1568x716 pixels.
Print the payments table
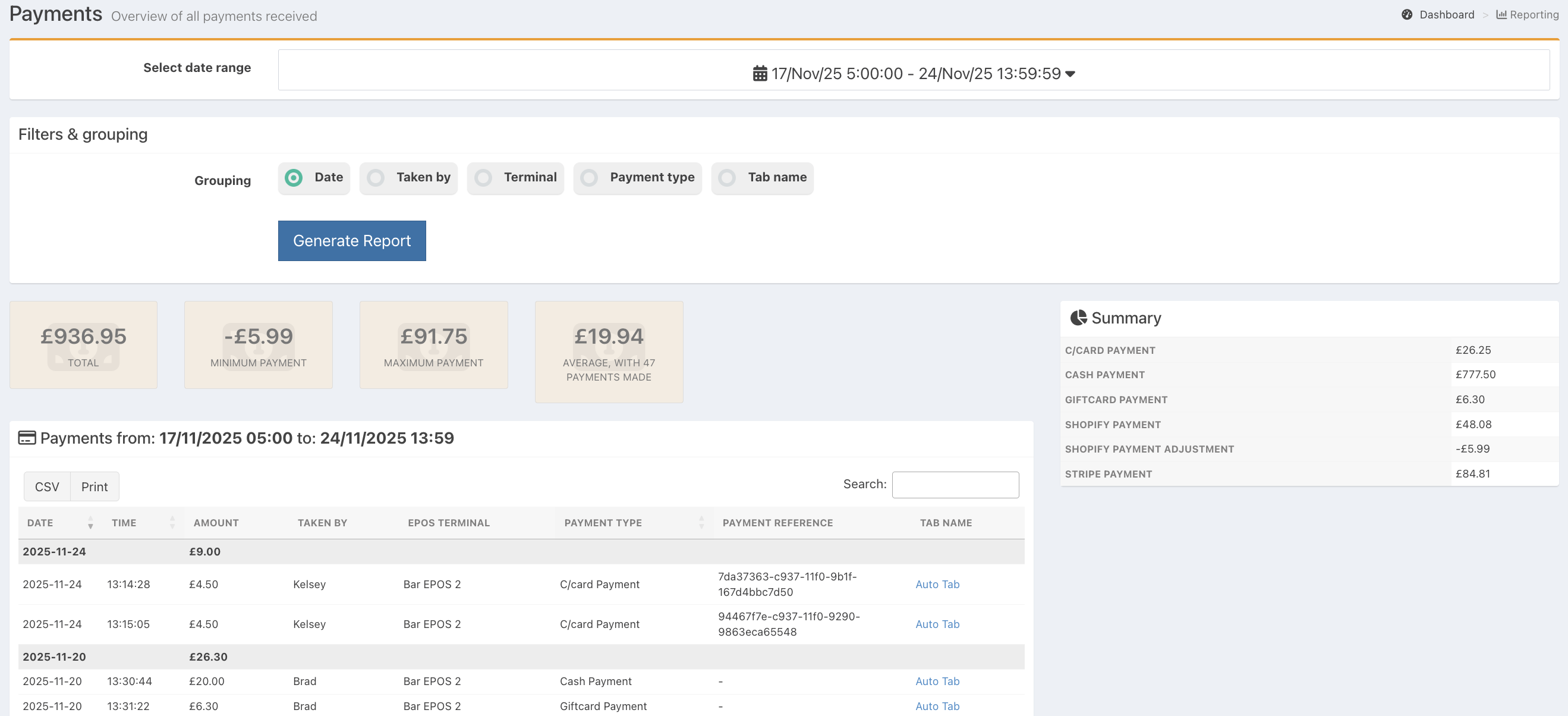95,487
